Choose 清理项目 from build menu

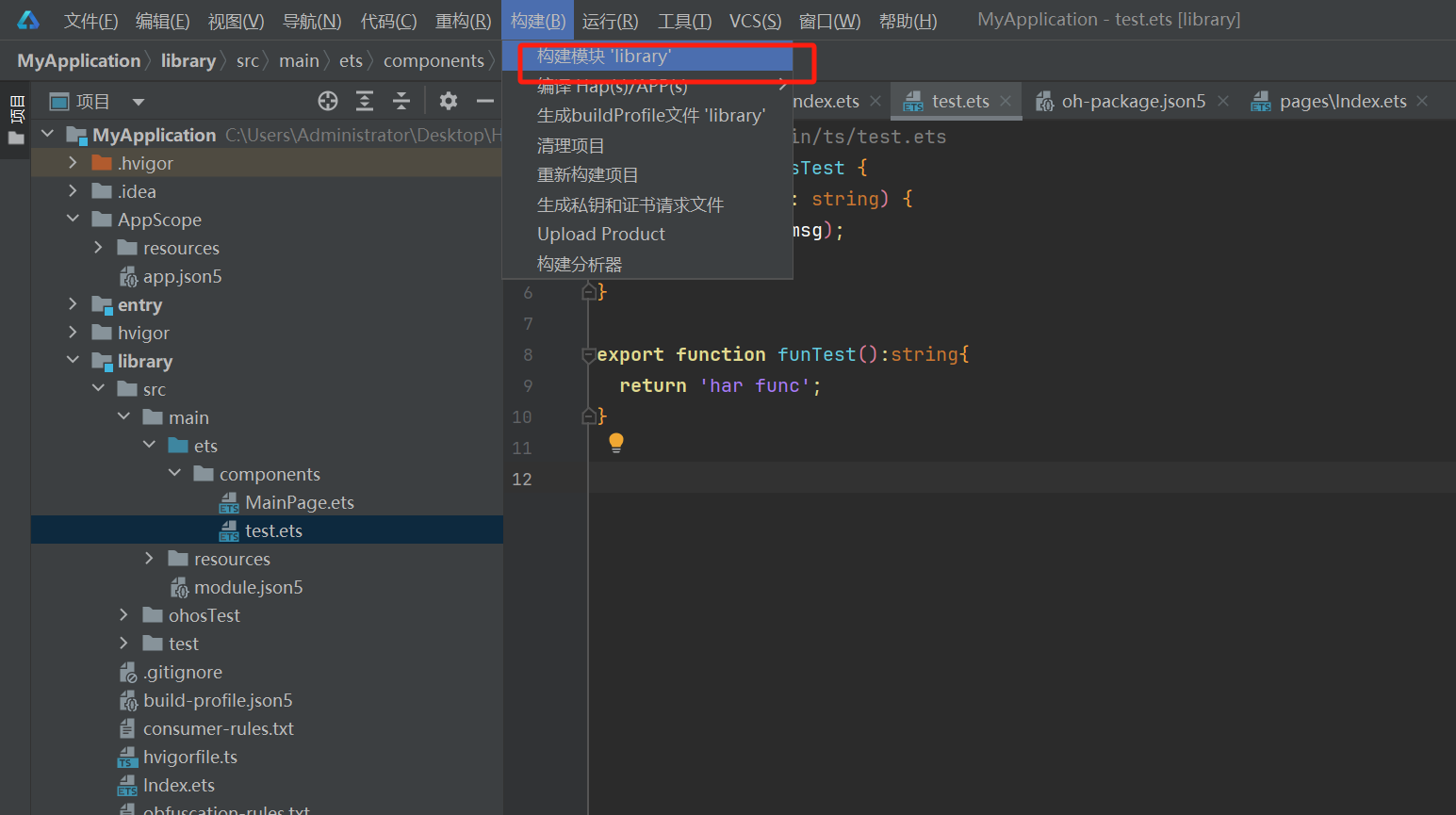pyautogui.click(x=647, y=146)
